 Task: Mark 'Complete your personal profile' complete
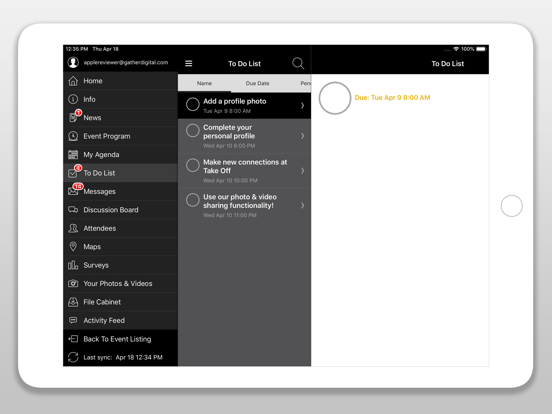click(193, 131)
